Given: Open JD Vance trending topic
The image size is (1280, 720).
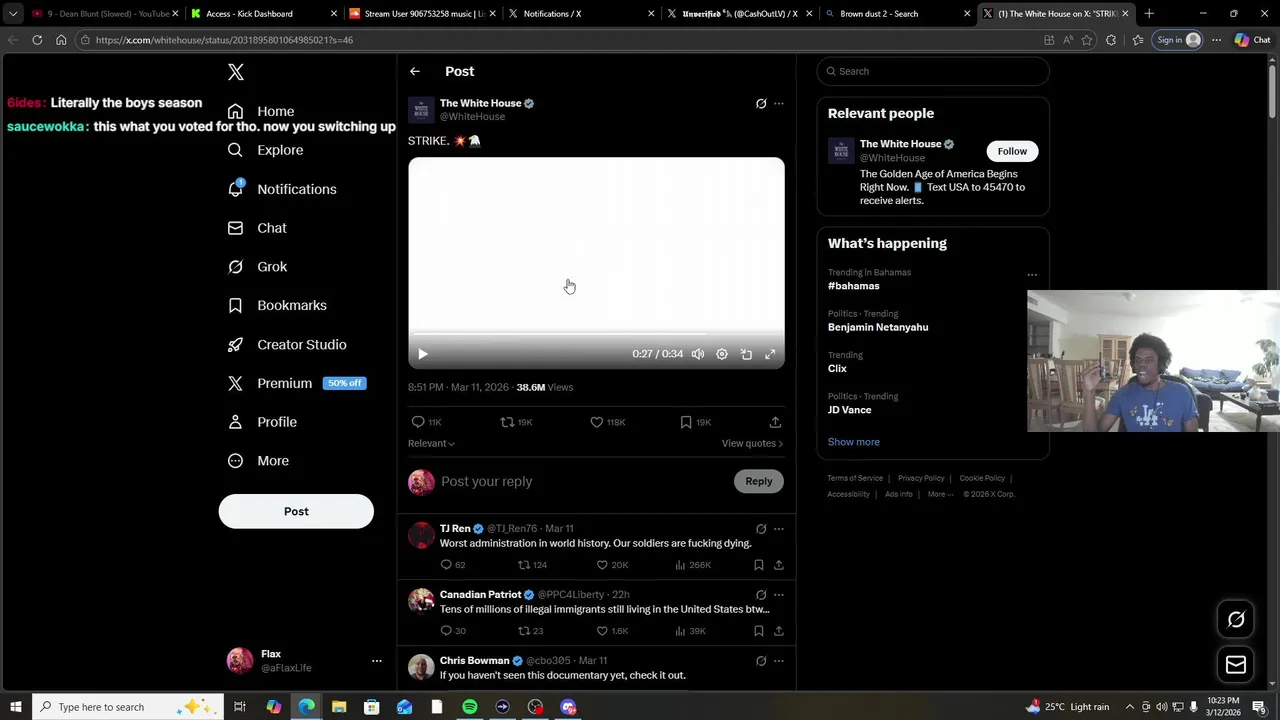Looking at the screenshot, I should pyautogui.click(x=849, y=410).
